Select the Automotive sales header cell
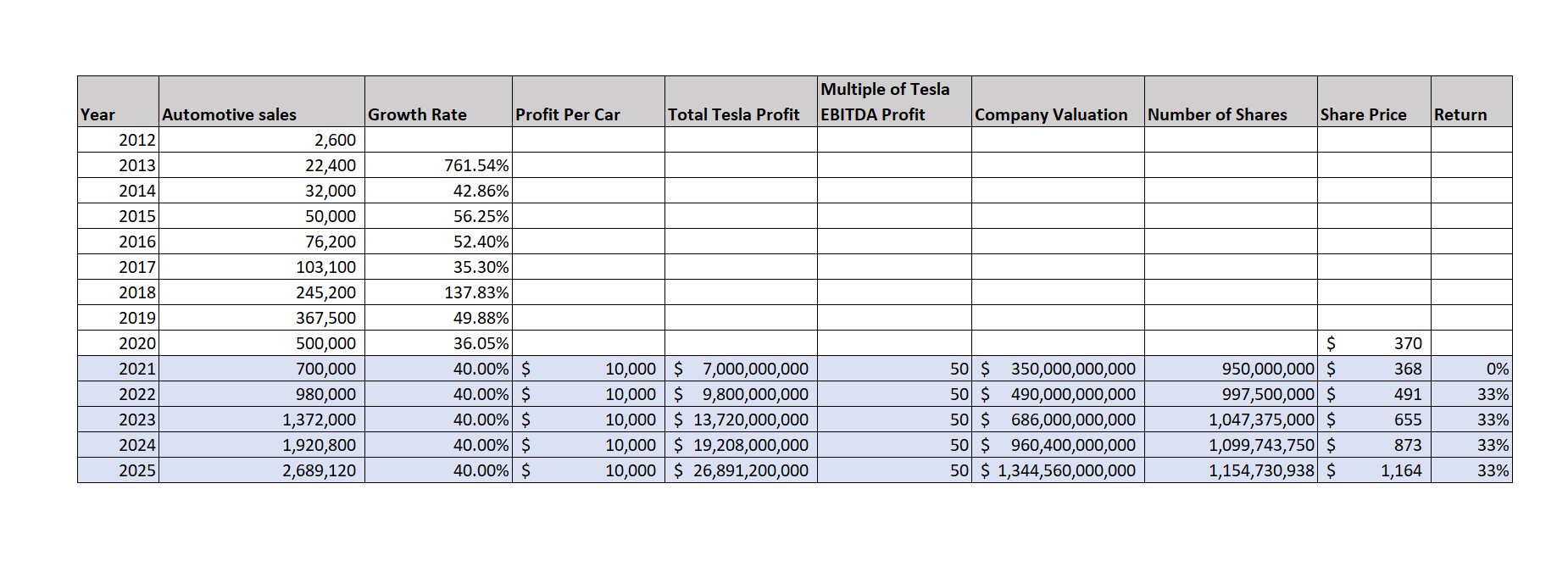 [262, 102]
